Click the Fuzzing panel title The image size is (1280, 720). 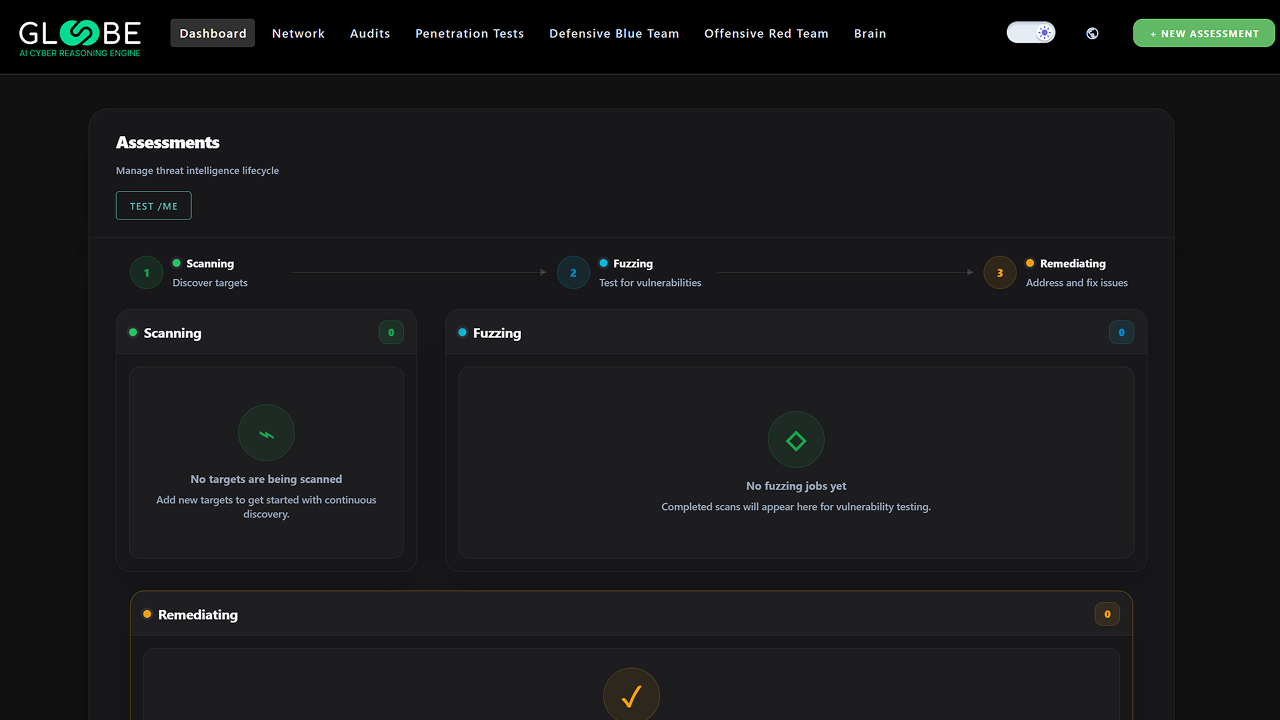[x=497, y=333]
